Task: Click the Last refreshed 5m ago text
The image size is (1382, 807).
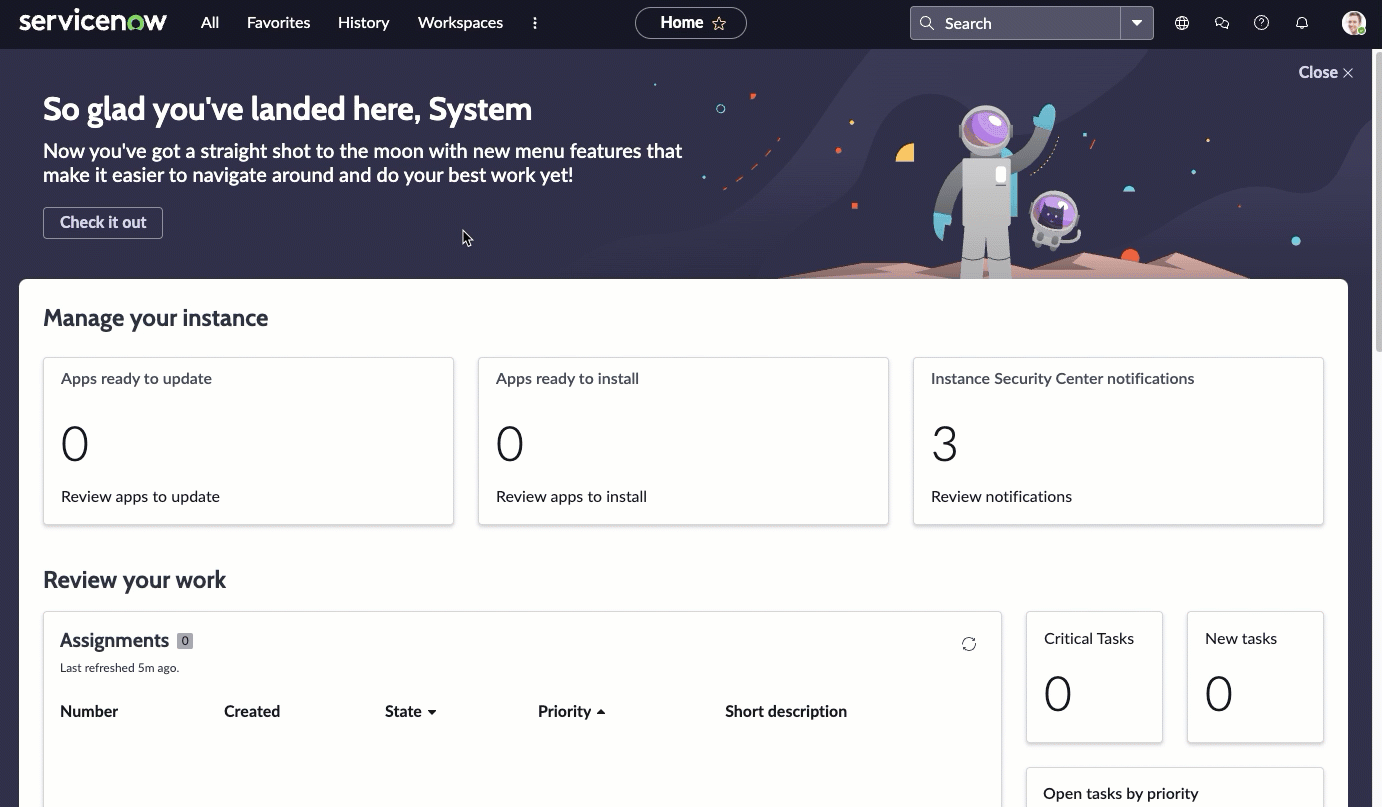Action: [119, 667]
